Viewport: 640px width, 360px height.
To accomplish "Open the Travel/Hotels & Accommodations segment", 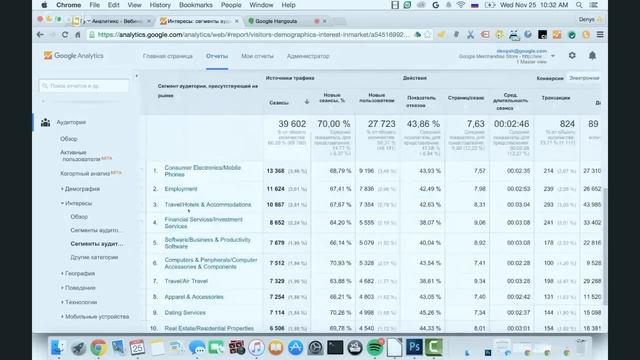I will point(208,204).
